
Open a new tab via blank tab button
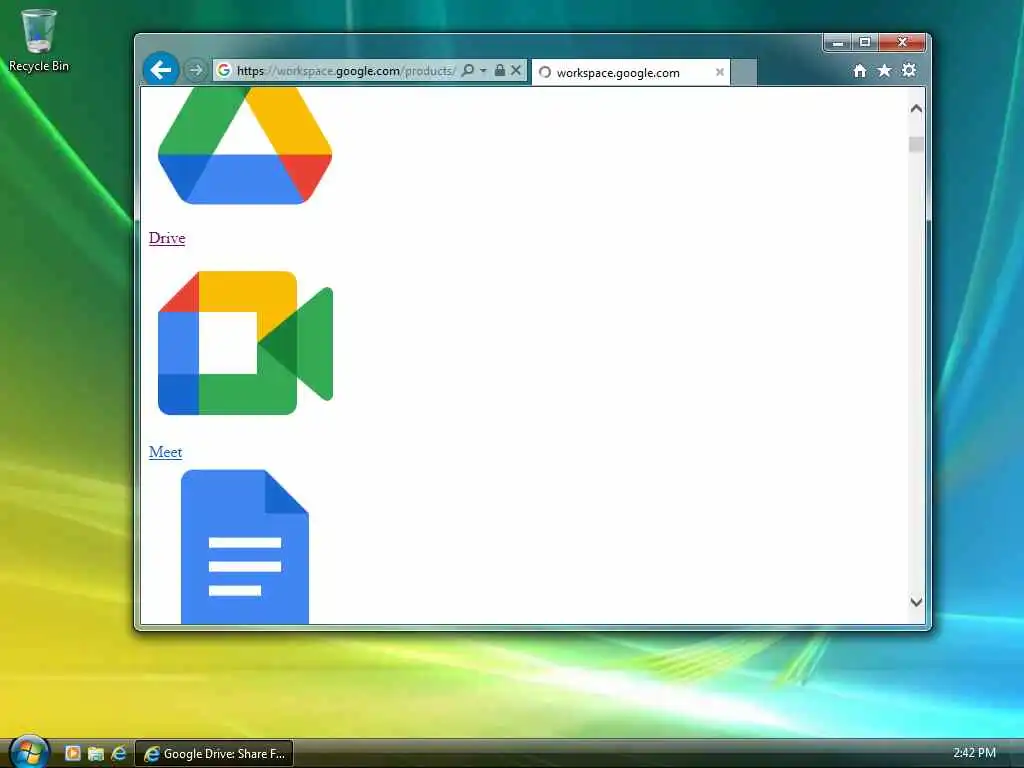pyautogui.click(x=744, y=72)
